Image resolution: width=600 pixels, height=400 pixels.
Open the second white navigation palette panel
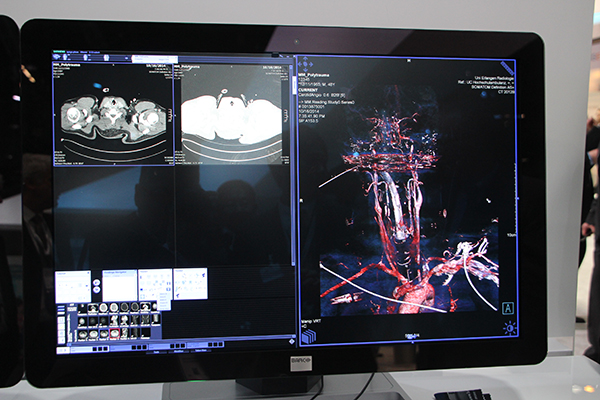120,284
